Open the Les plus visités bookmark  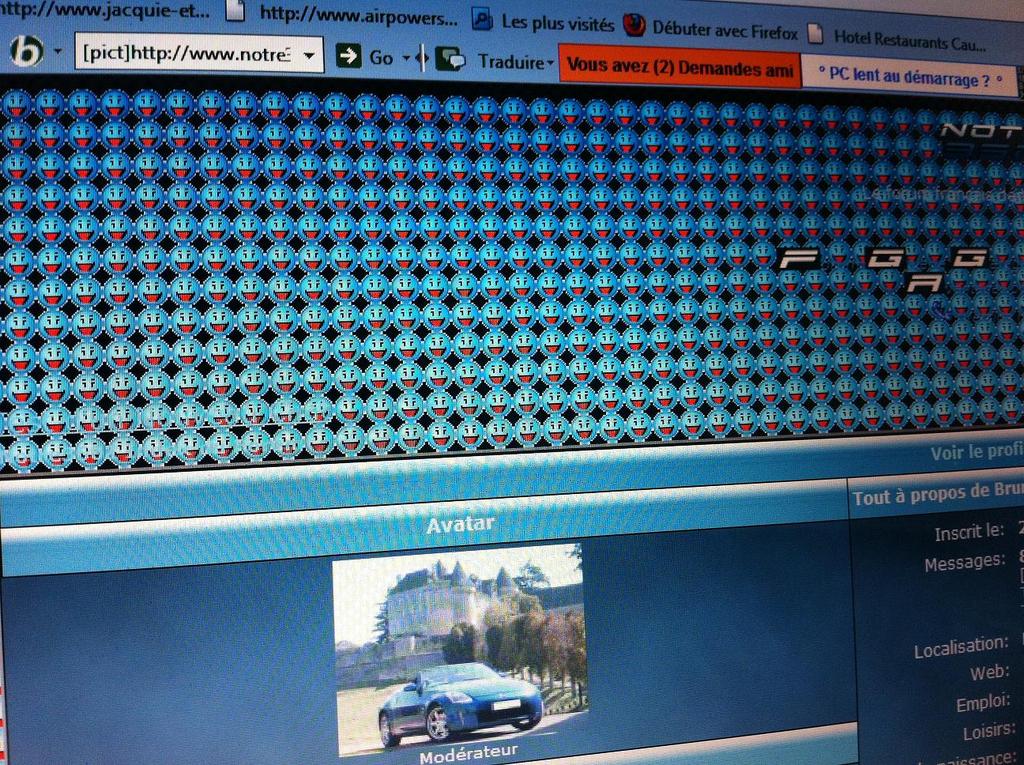click(557, 23)
